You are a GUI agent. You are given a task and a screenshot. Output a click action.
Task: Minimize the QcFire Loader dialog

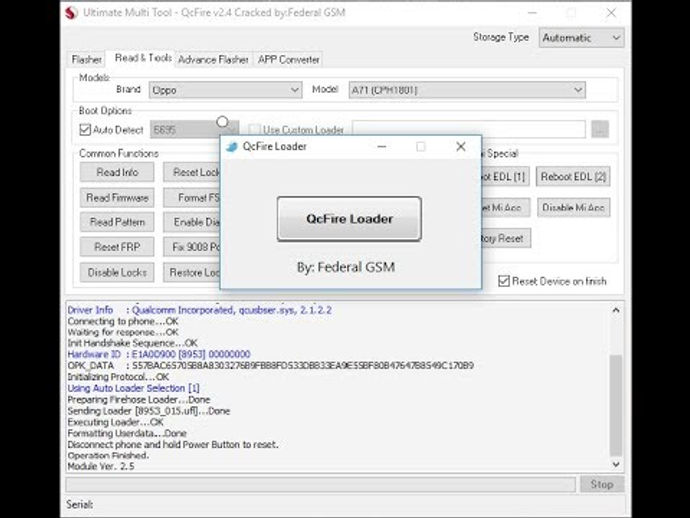point(382,147)
